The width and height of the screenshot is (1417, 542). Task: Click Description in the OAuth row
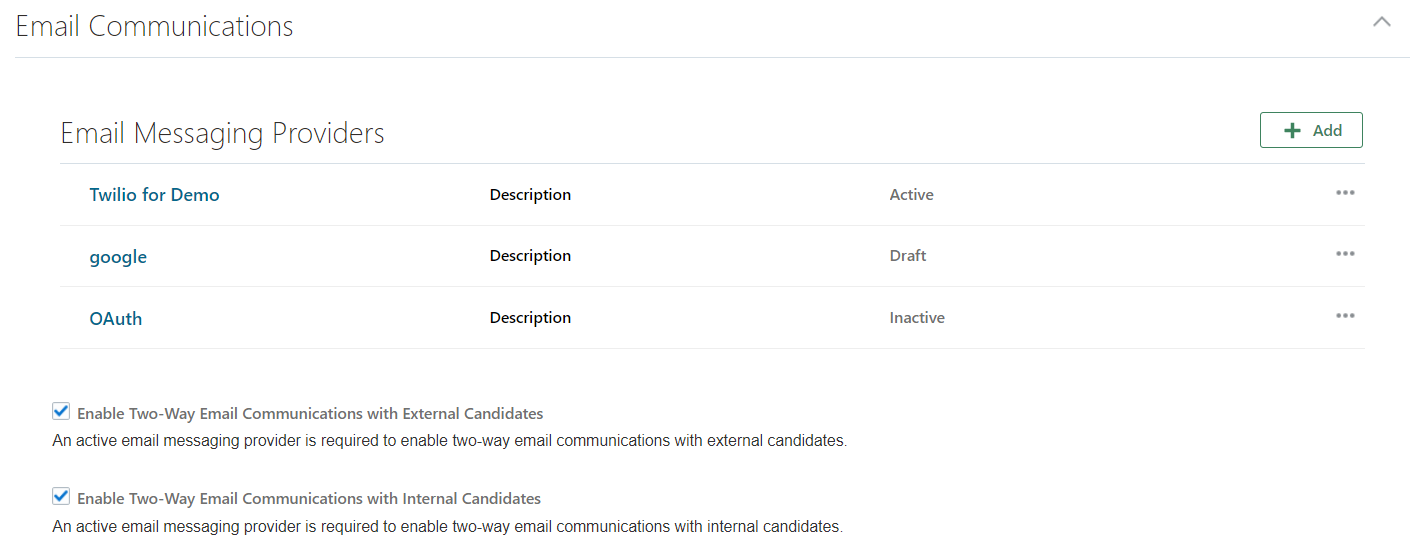pyautogui.click(x=530, y=318)
